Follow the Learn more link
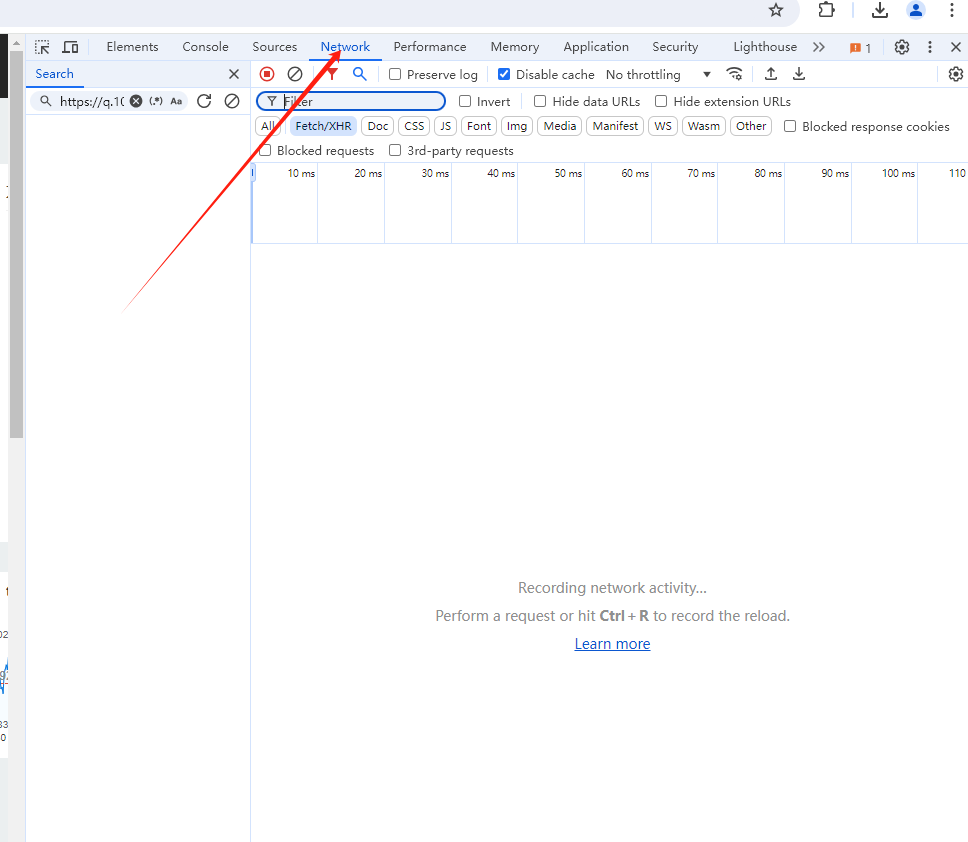 coord(612,644)
